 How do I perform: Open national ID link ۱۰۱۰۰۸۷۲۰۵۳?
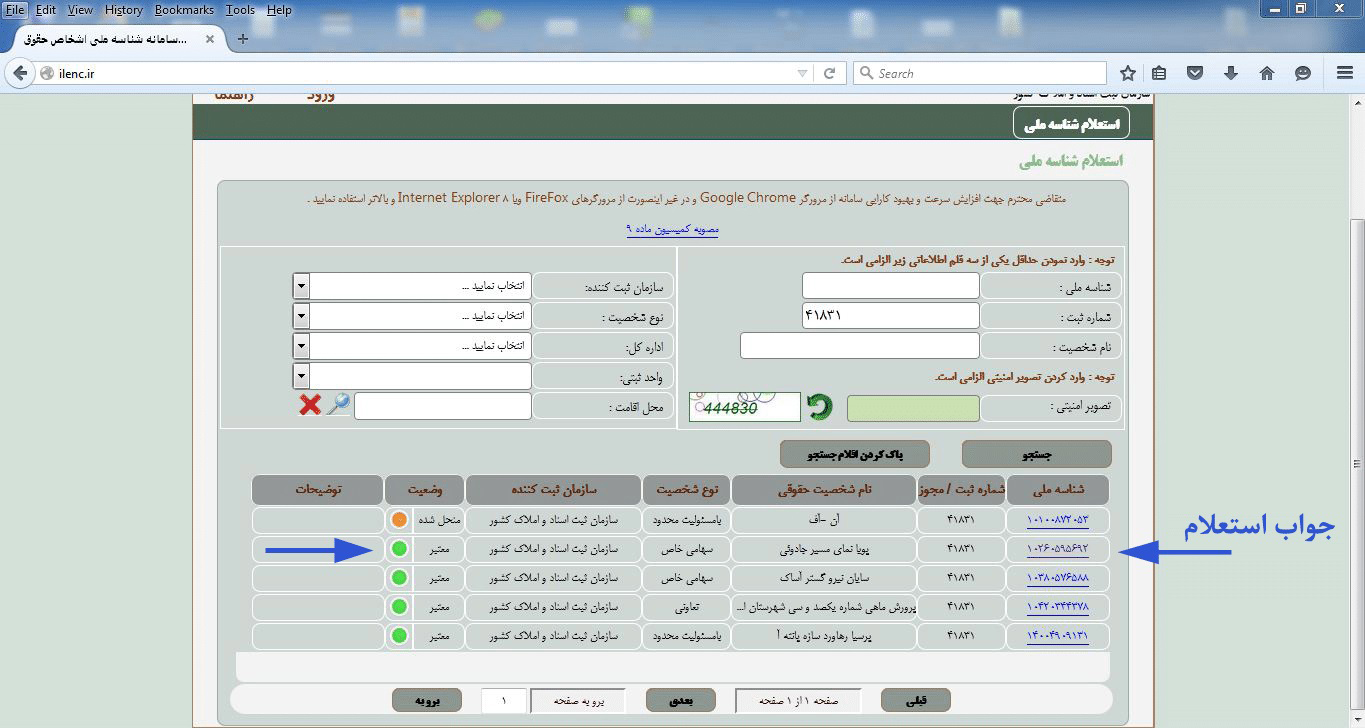[1057, 520]
